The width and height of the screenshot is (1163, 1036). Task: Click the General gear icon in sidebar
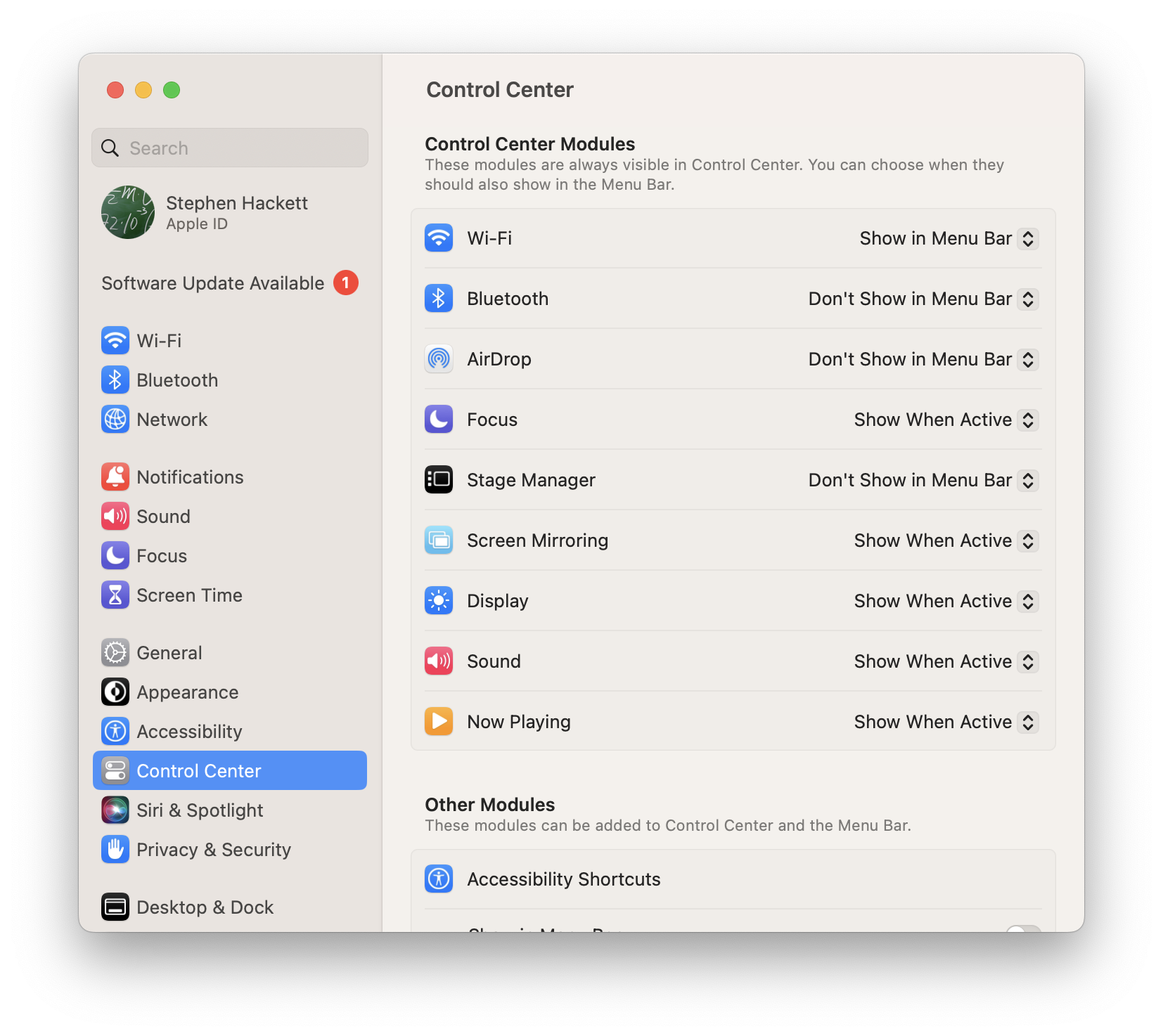(x=115, y=653)
